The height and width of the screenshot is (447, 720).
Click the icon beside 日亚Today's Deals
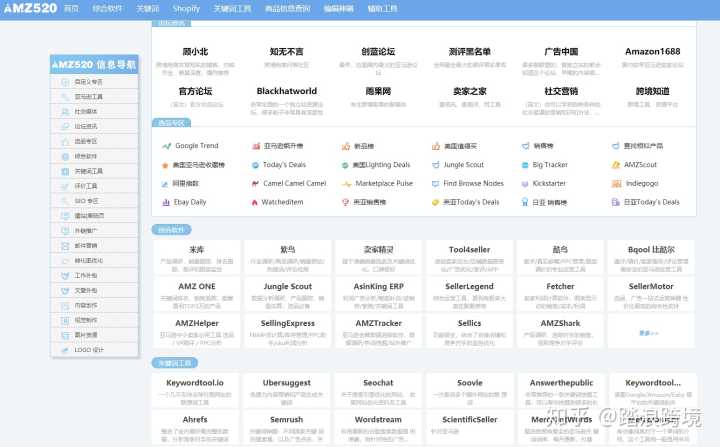[616, 202]
